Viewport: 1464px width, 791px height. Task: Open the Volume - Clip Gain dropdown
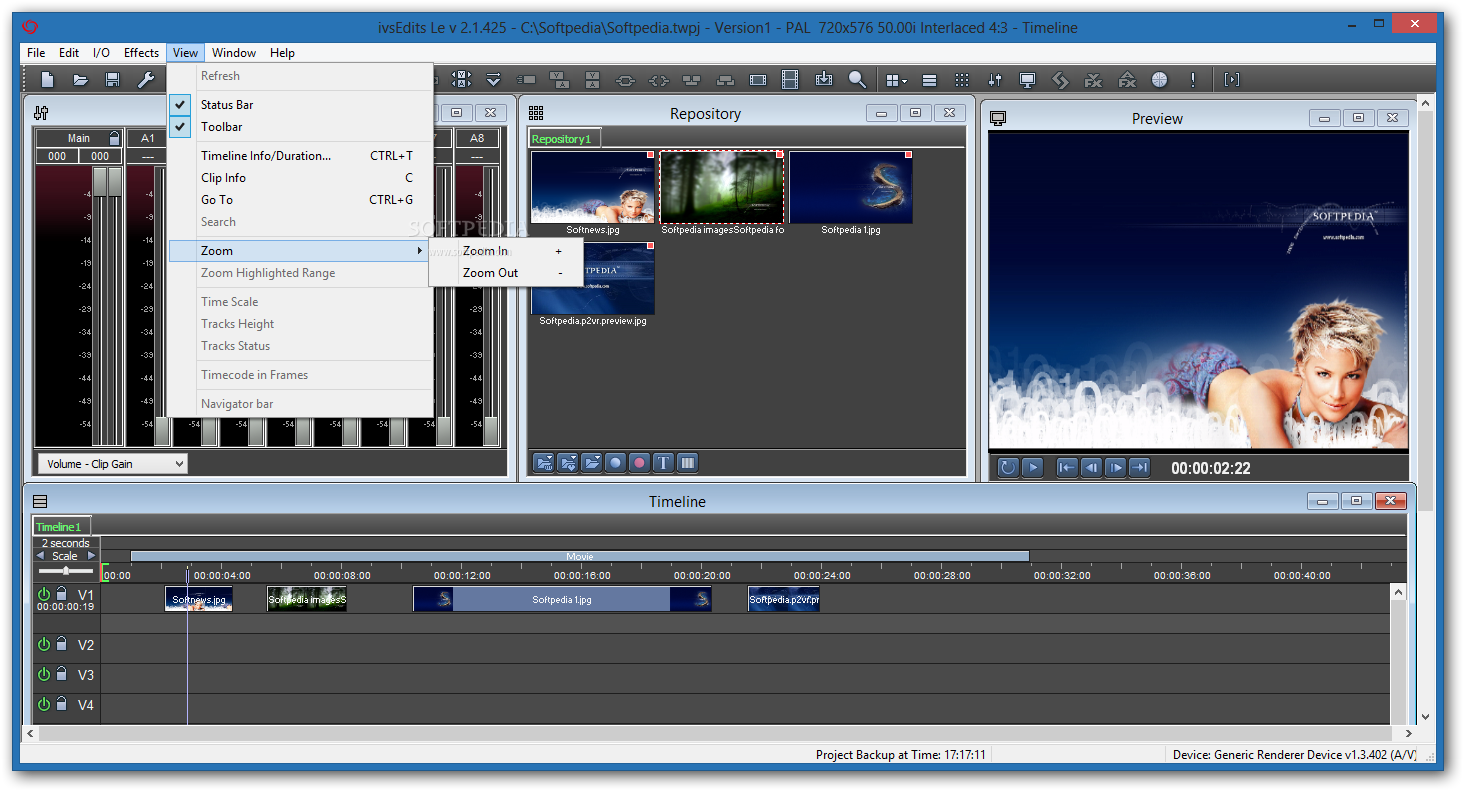tap(113, 464)
